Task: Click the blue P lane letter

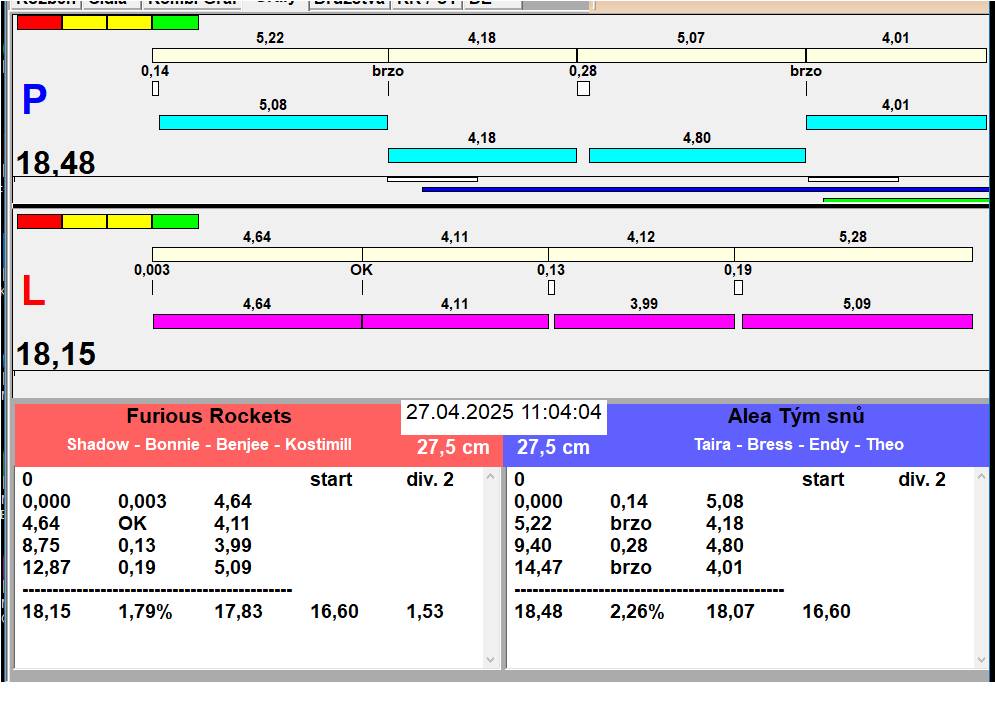Action: click(34, 100)
